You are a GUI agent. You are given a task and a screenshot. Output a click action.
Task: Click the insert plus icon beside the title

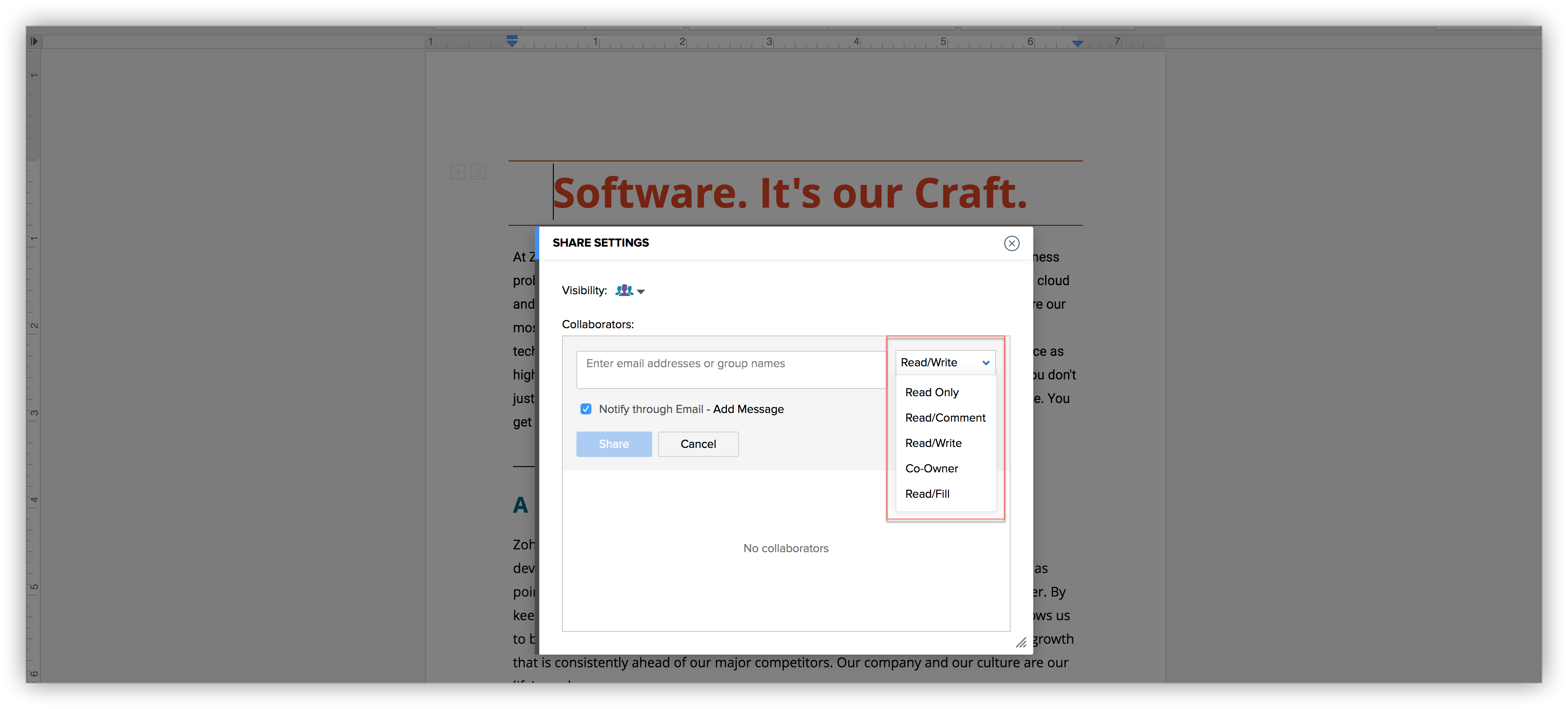click(x=458, y=172)
